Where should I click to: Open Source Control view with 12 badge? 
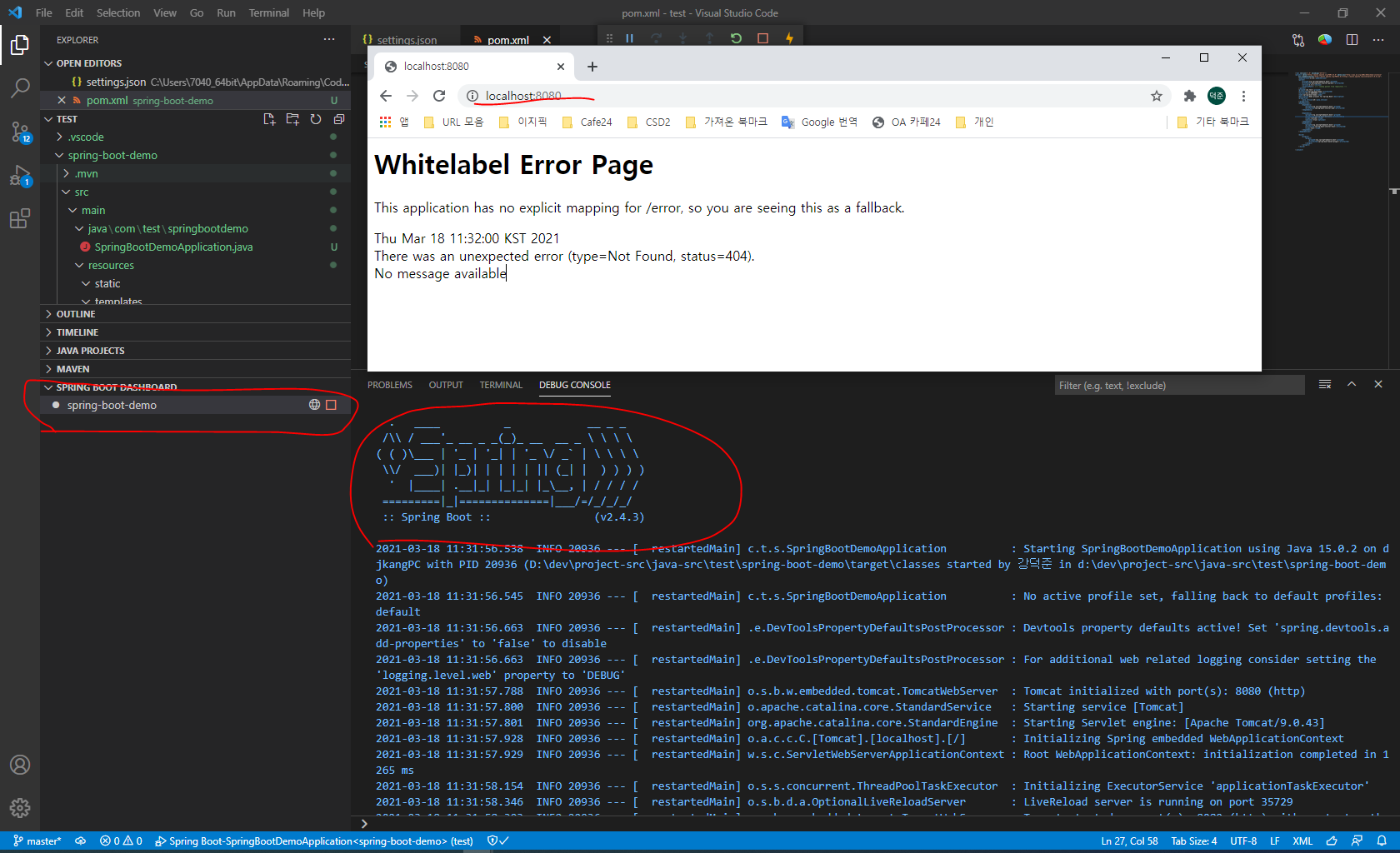click(x=20, y=132)
